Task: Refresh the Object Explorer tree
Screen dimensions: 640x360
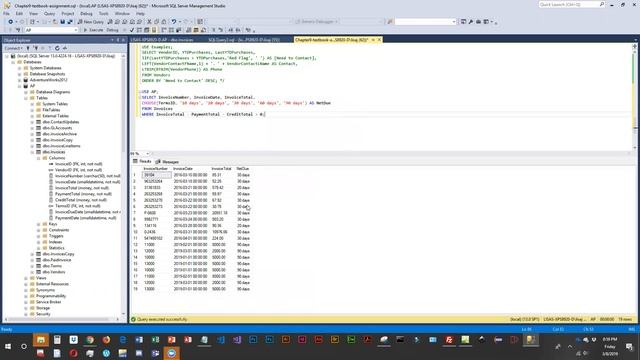Action: click(57, 48)
